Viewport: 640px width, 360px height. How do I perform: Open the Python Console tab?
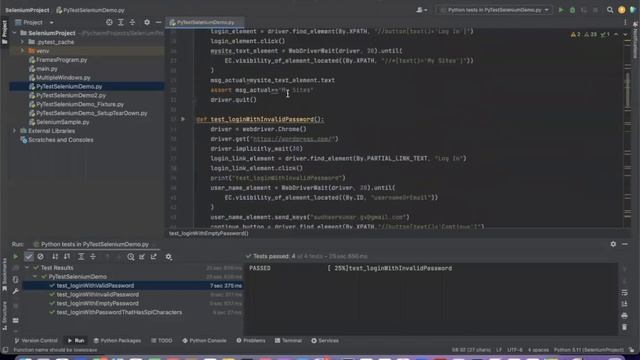click(204, 340)
